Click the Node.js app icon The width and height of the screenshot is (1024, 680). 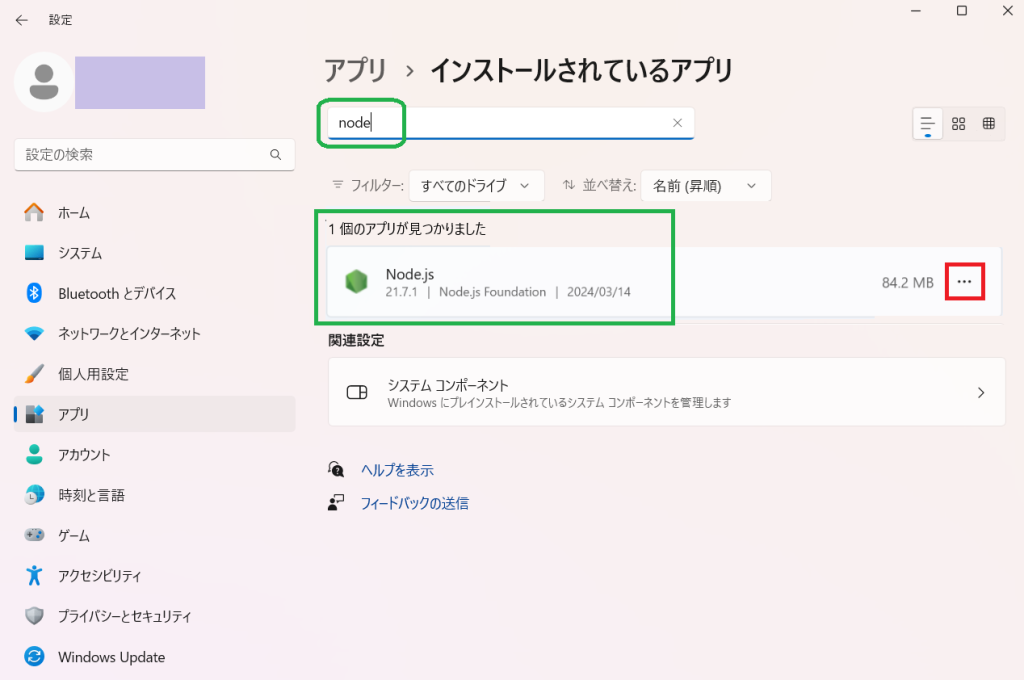[356, 283]
